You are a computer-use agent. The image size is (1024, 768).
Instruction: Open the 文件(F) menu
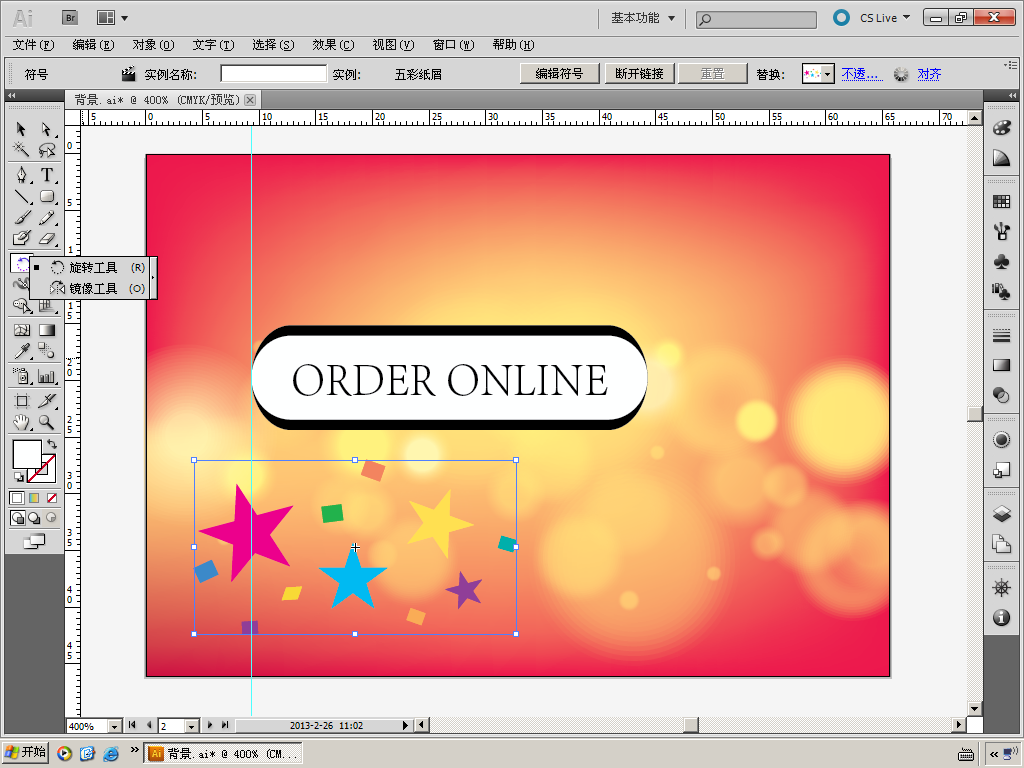click(x=33, y=44)
